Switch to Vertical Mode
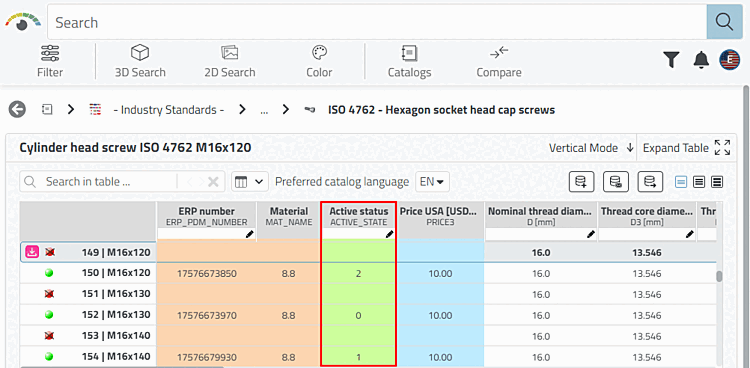Screen dimensions: 750x368 [592, 148]
